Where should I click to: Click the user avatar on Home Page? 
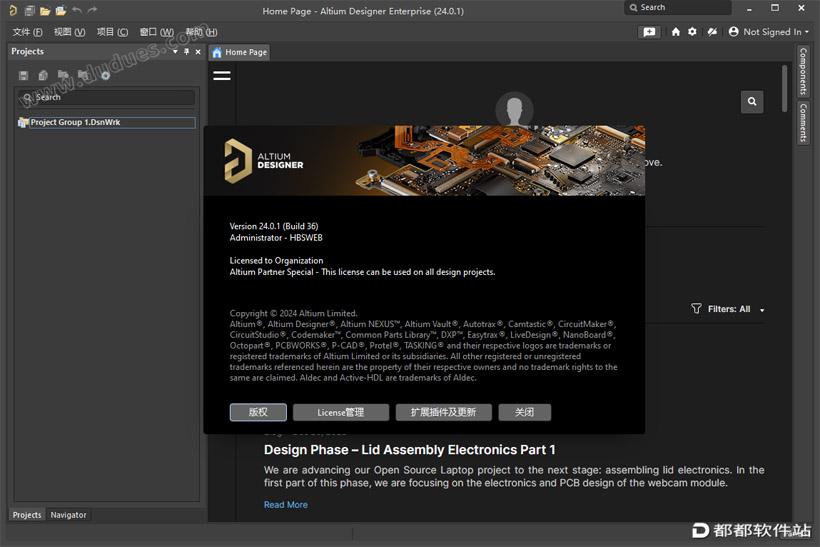tap(514, 109)
